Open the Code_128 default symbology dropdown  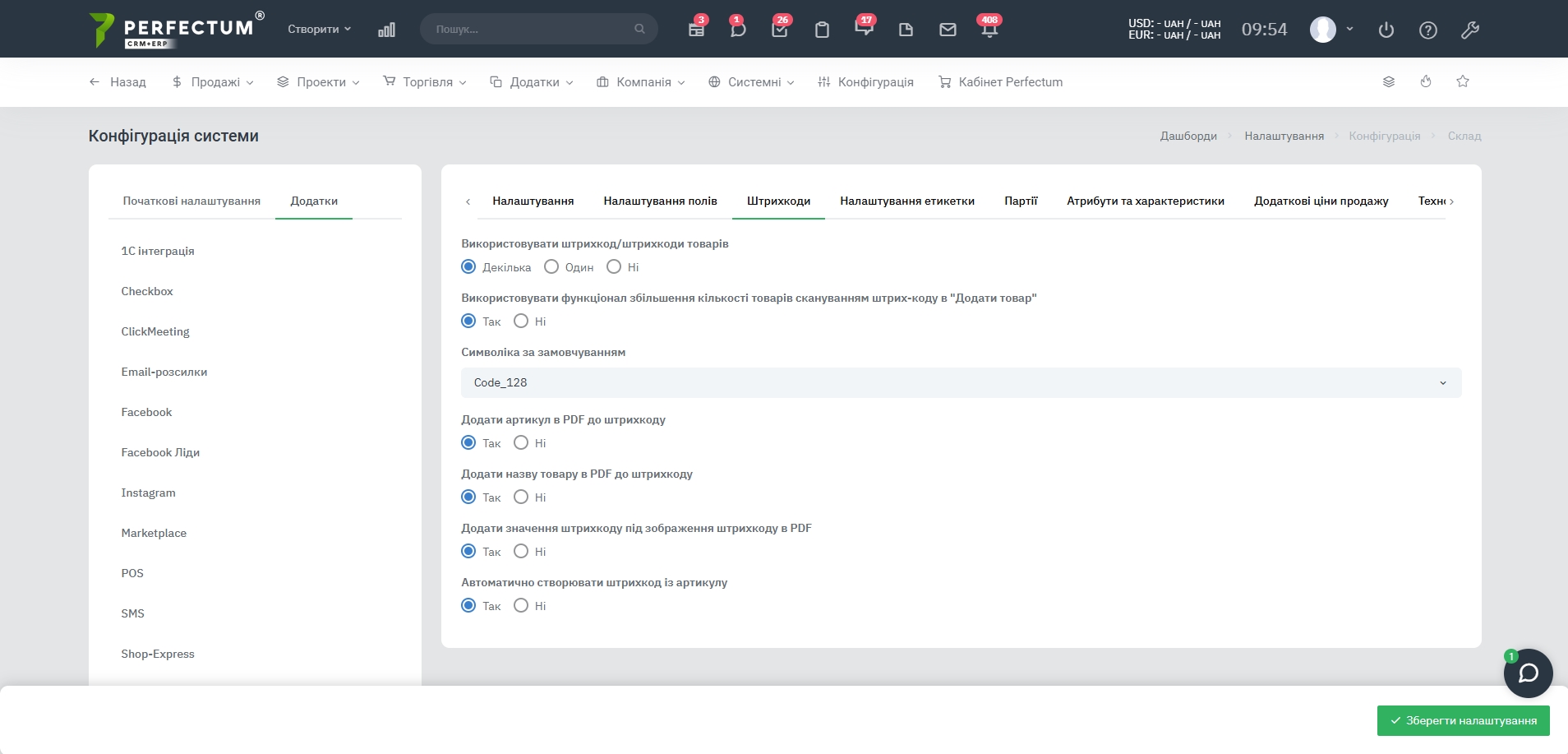point(961,382)
